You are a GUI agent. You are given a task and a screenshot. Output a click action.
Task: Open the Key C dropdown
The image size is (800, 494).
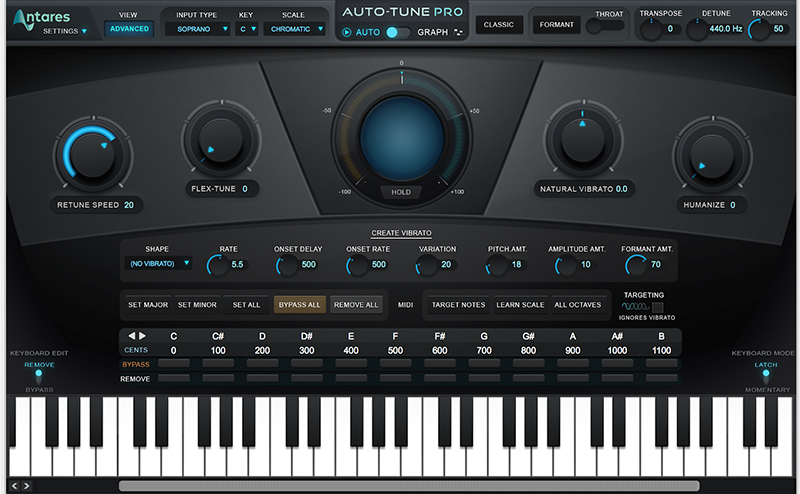pyautogui.click(x=247, y=29)
